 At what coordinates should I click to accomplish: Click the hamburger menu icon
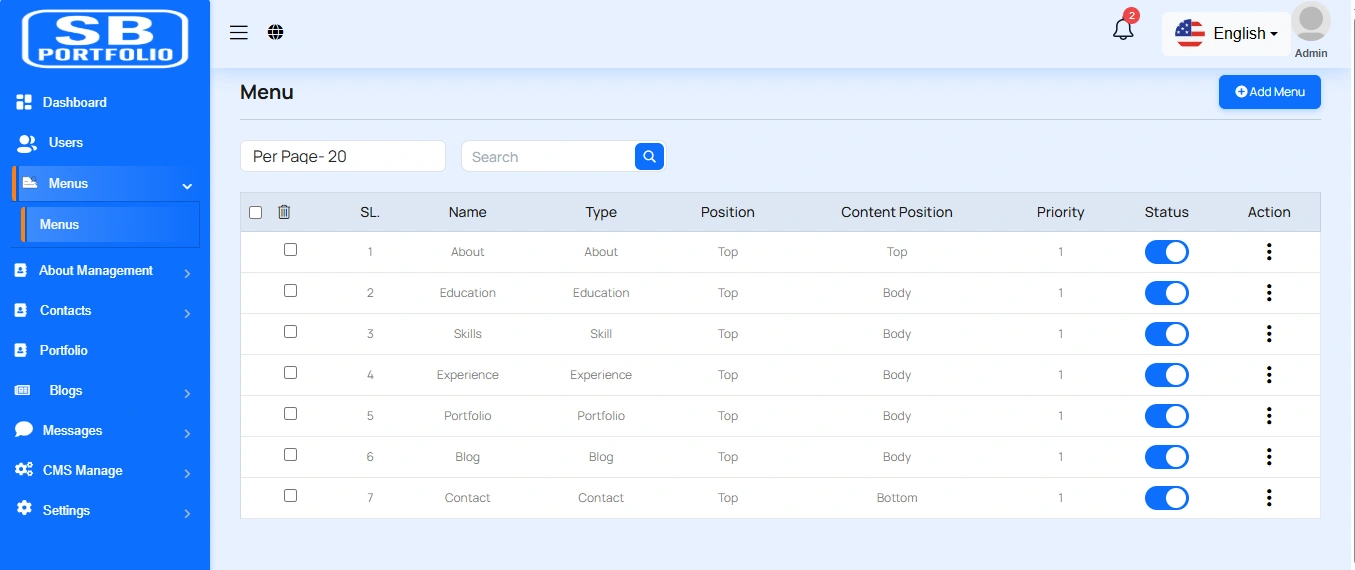(x=238, y=33)
